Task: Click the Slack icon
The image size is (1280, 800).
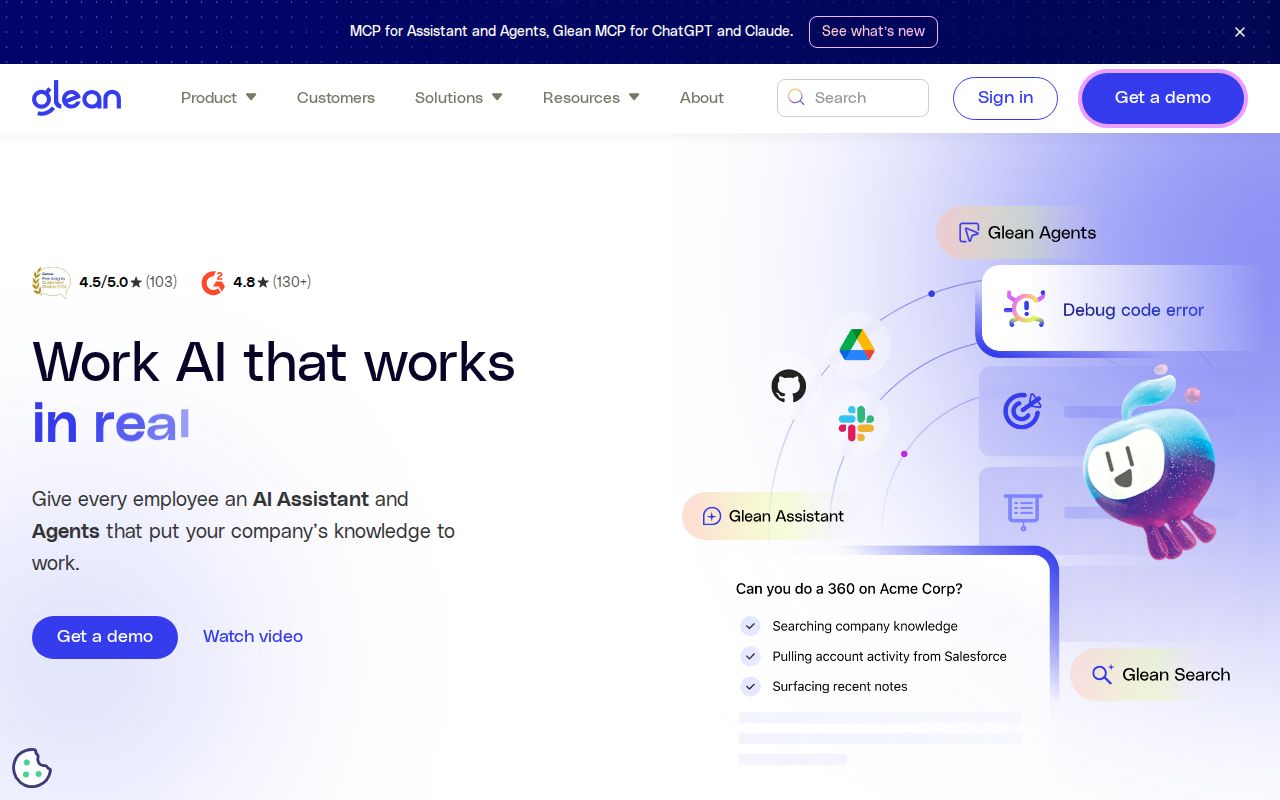Action: [857, 424]
